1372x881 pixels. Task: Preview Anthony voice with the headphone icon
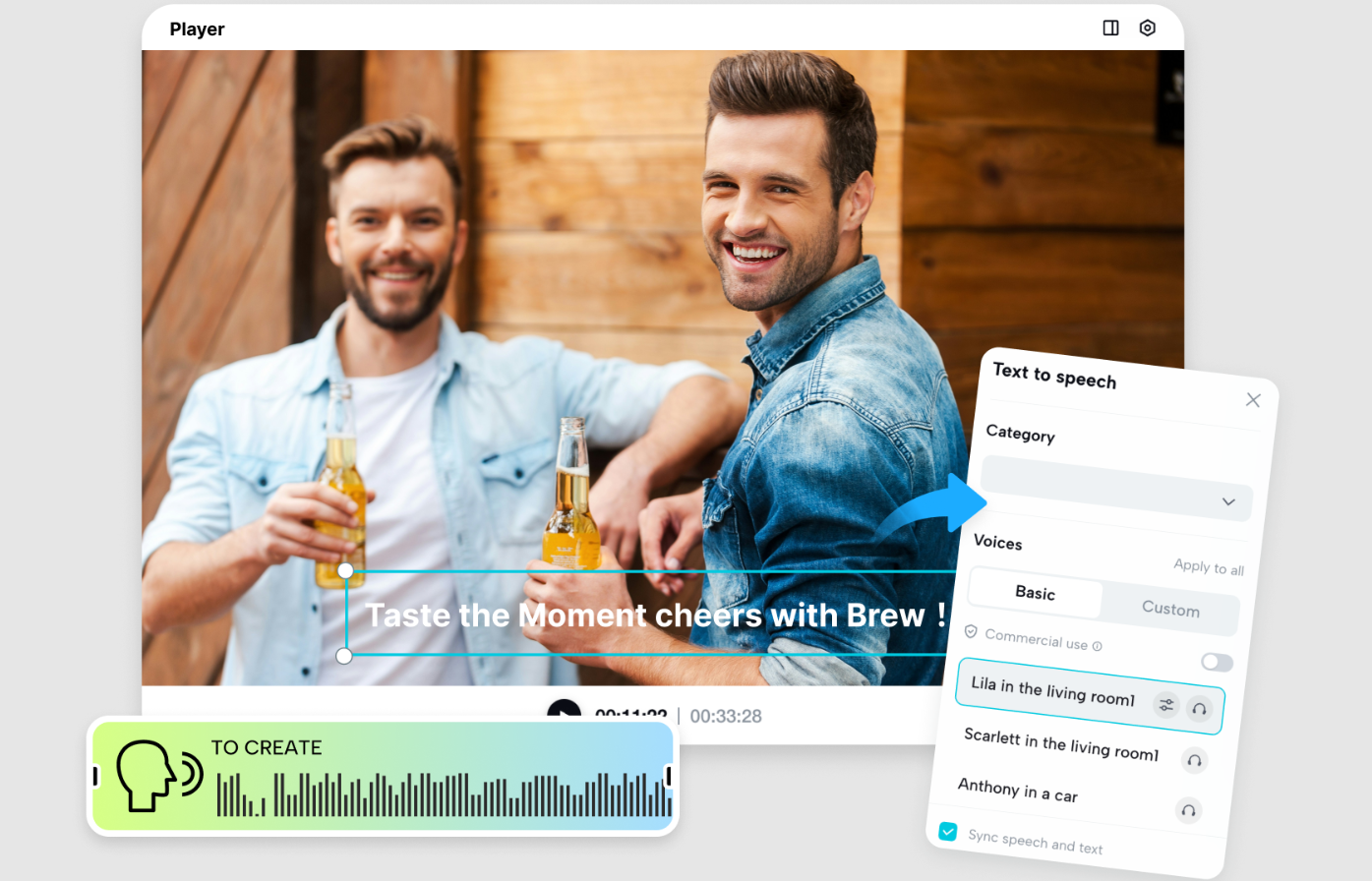point(1188,811)
